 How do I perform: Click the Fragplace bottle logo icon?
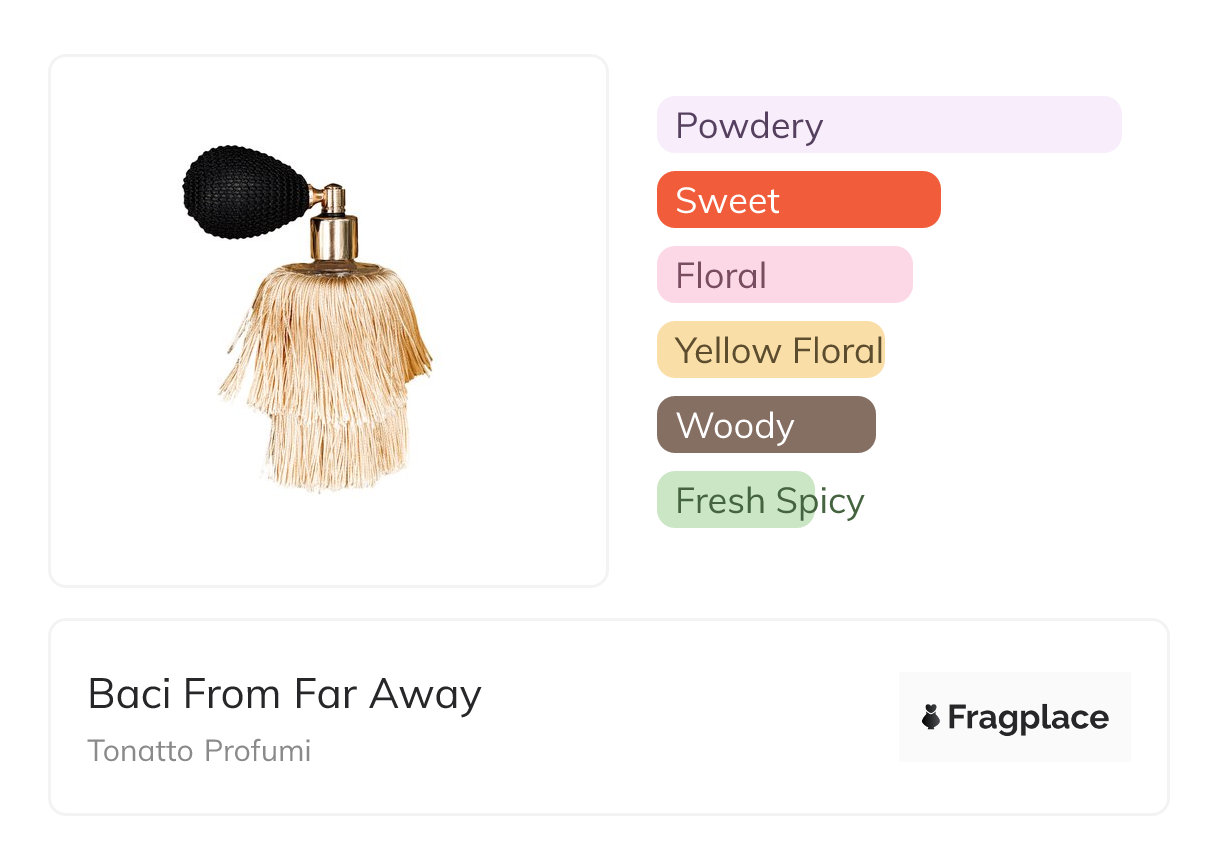[931, 717]
